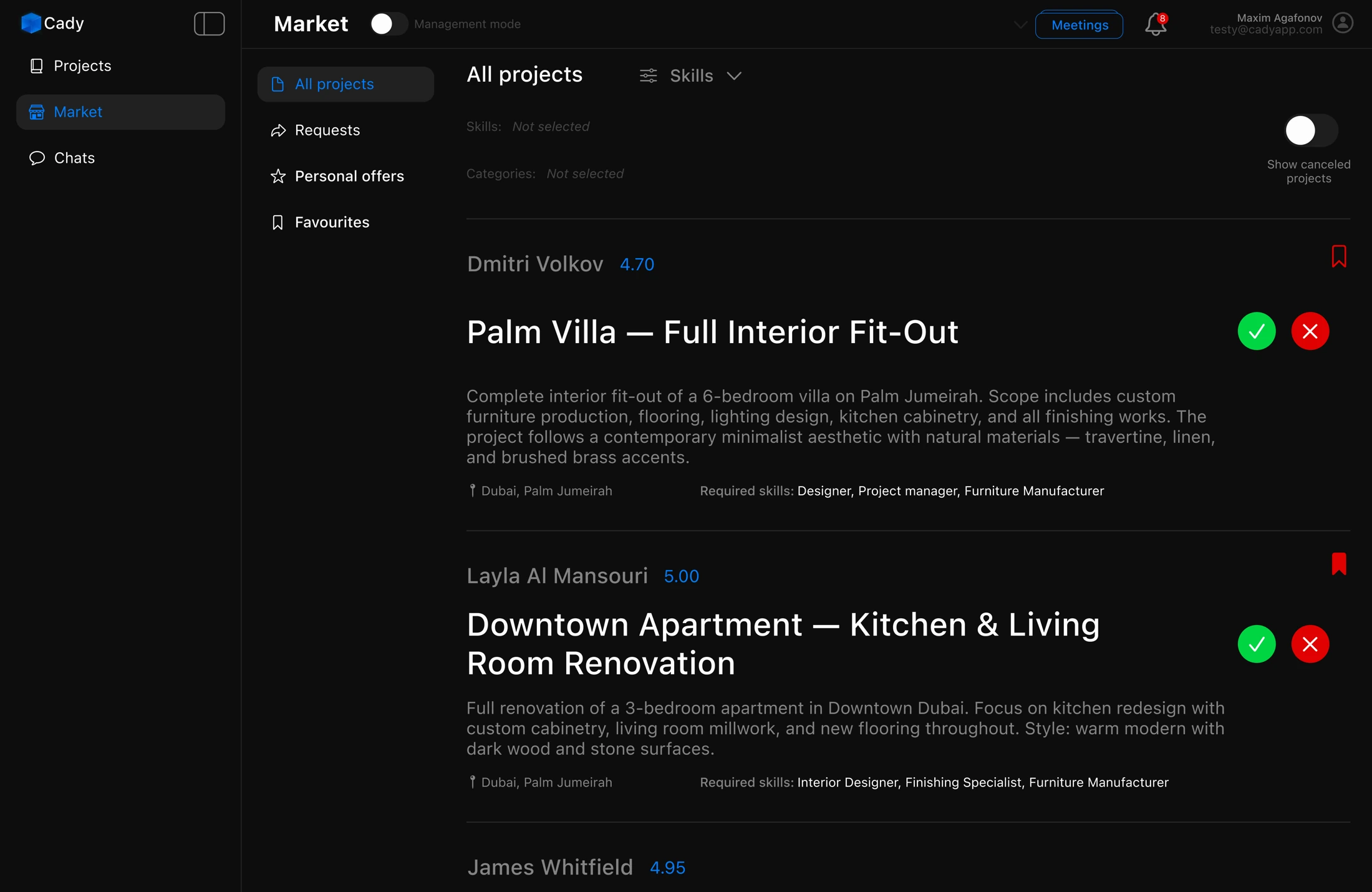The height and width of the screenshot is (892, 1372).
Task: Click the testy@cadyapp.com email text
Action: tap(1266, 29)
